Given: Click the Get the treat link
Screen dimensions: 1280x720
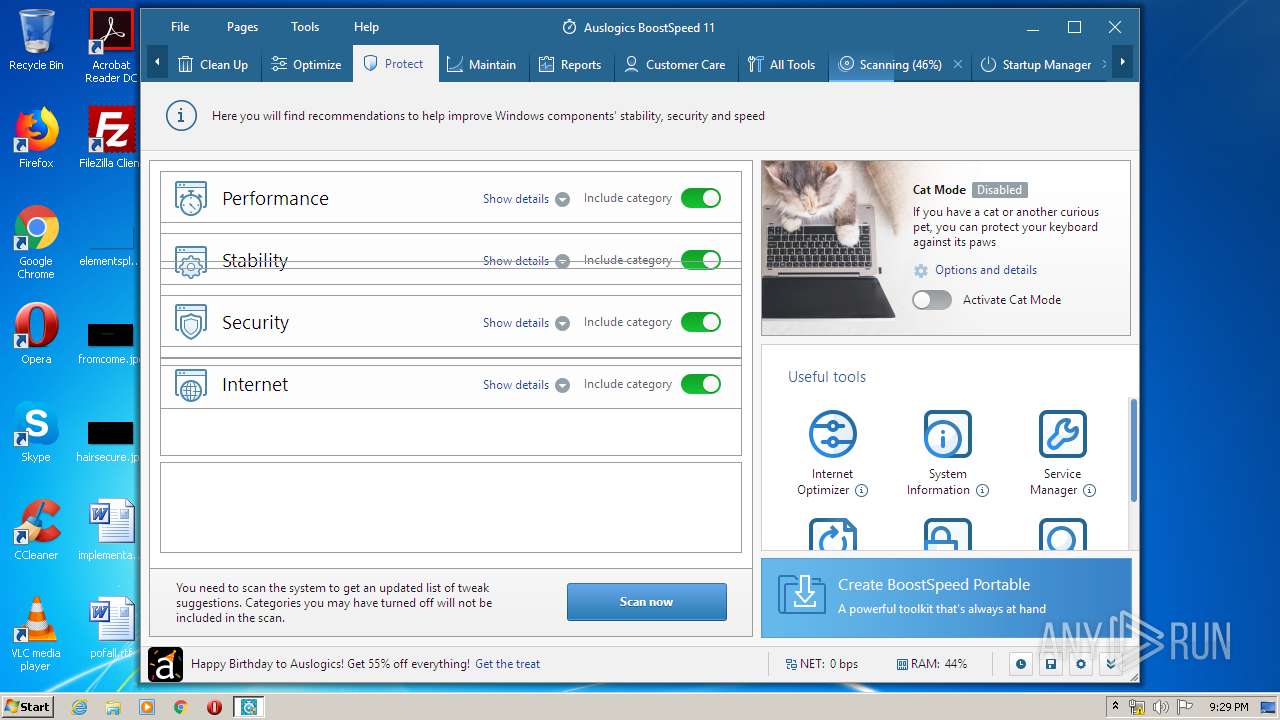Looking at the screenshot, I should pyautogui.click(x=507, y=664).
